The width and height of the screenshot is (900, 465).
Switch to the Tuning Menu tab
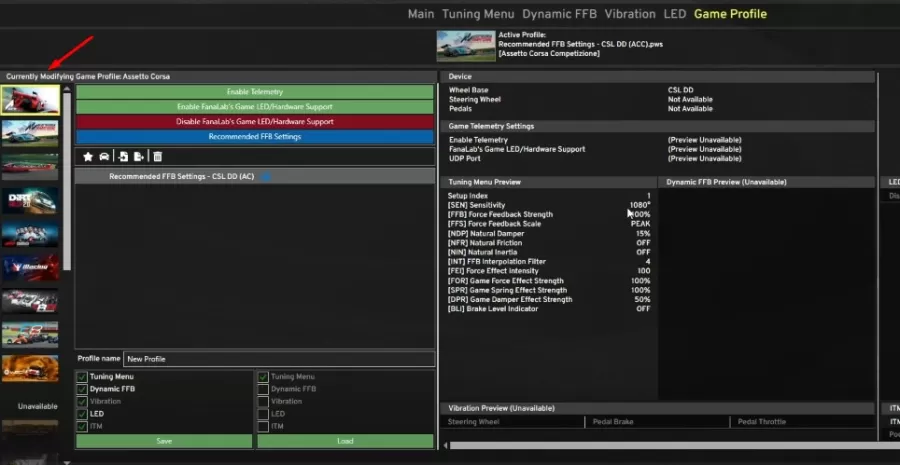pyautogui.click(x=478, y=14)
